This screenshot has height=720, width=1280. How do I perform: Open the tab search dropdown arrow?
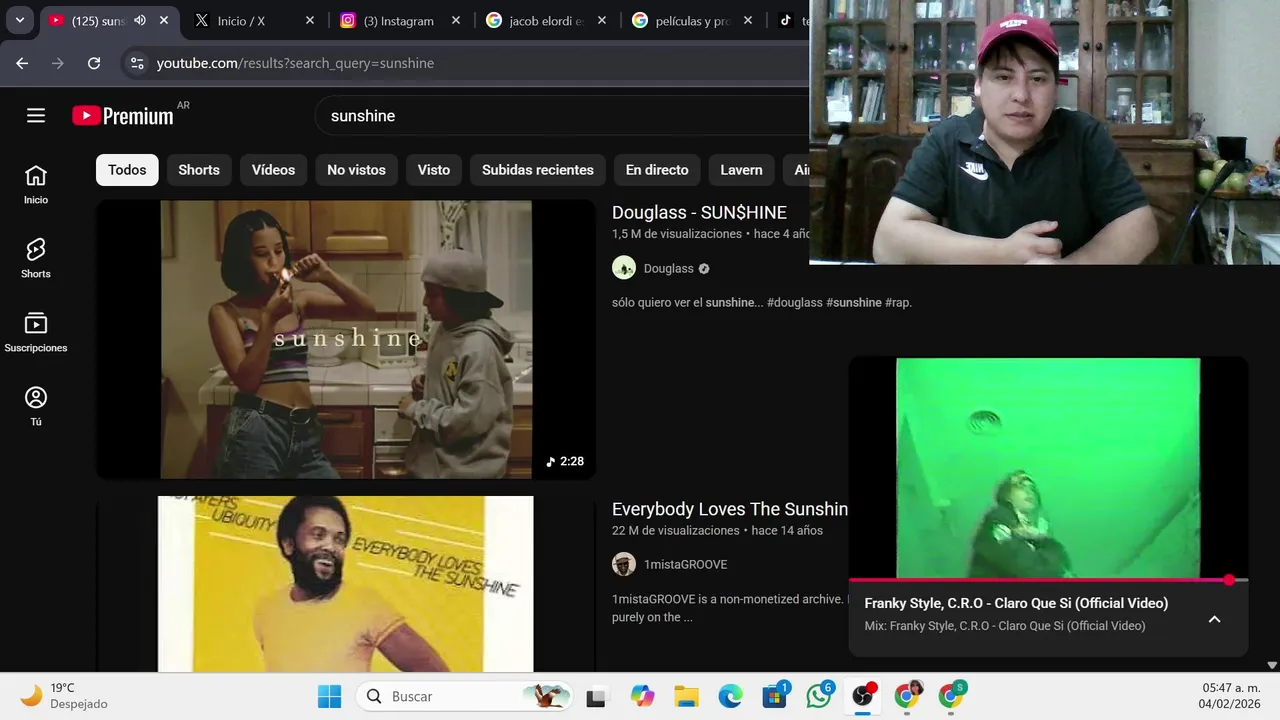(19, 20)
